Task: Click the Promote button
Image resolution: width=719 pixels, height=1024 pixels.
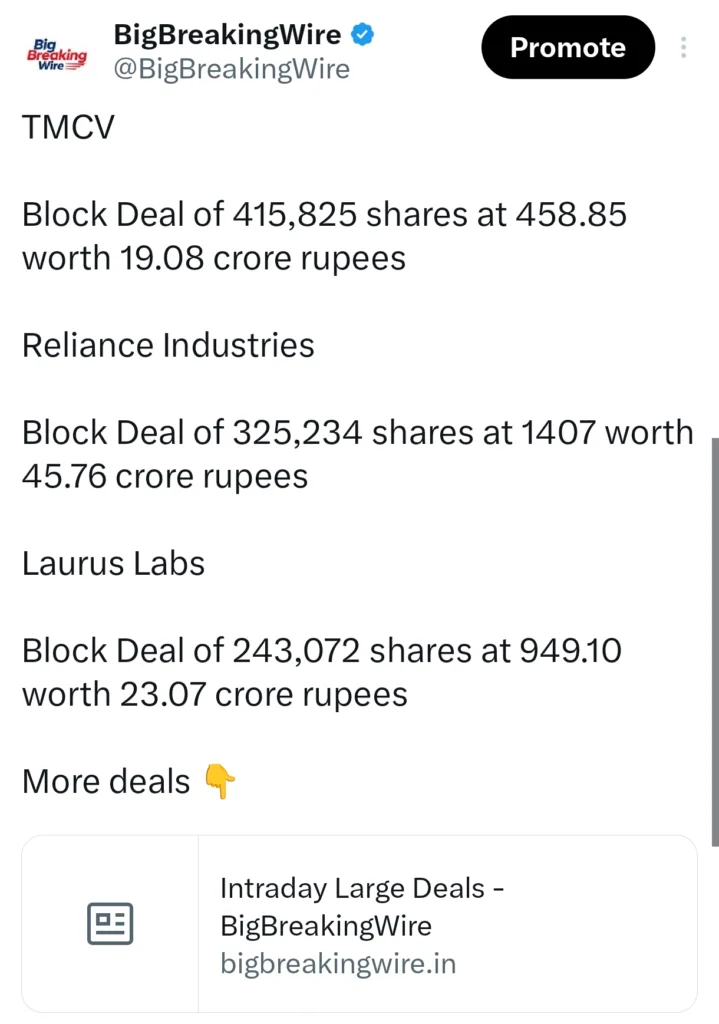Action: [x=567, y=47]
